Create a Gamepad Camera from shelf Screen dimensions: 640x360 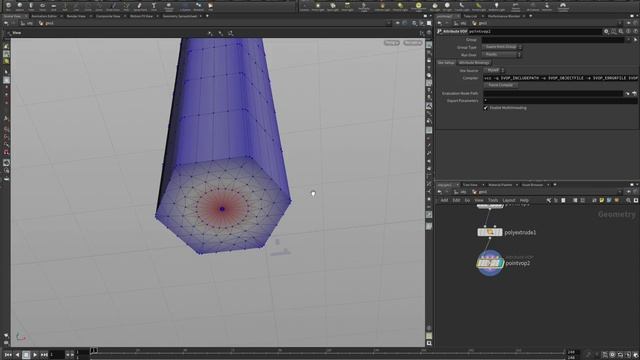pyautogui.click(x=562, y=6)
